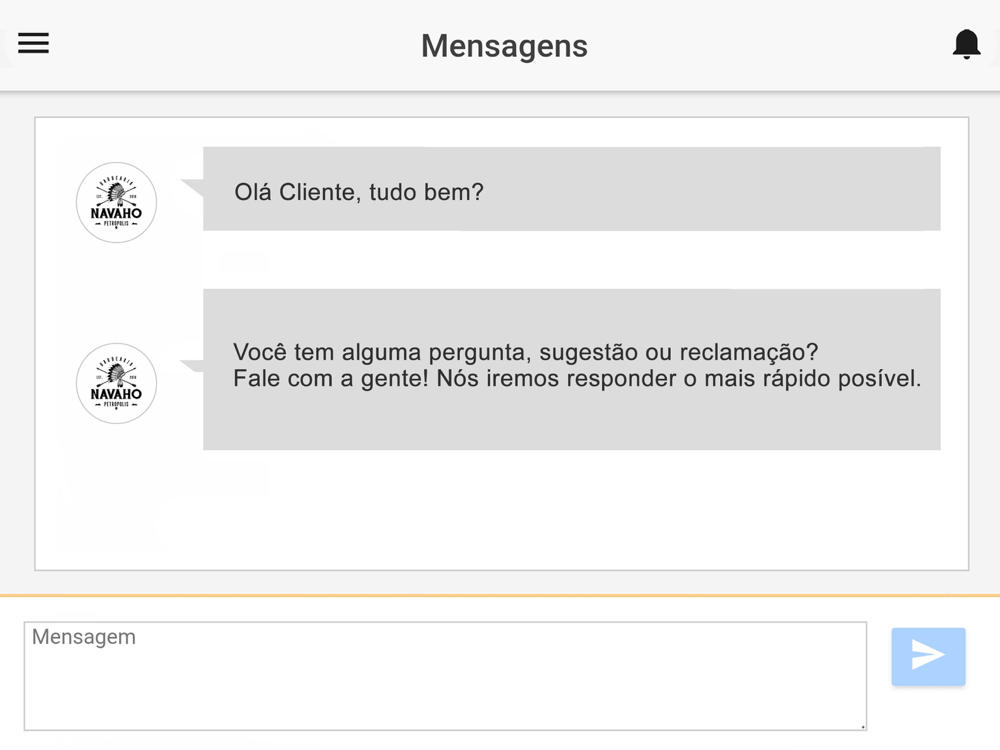The width and height of the screenshot is (1000, 750).
Task: Send the message with the arrow button
Action: 928,656
